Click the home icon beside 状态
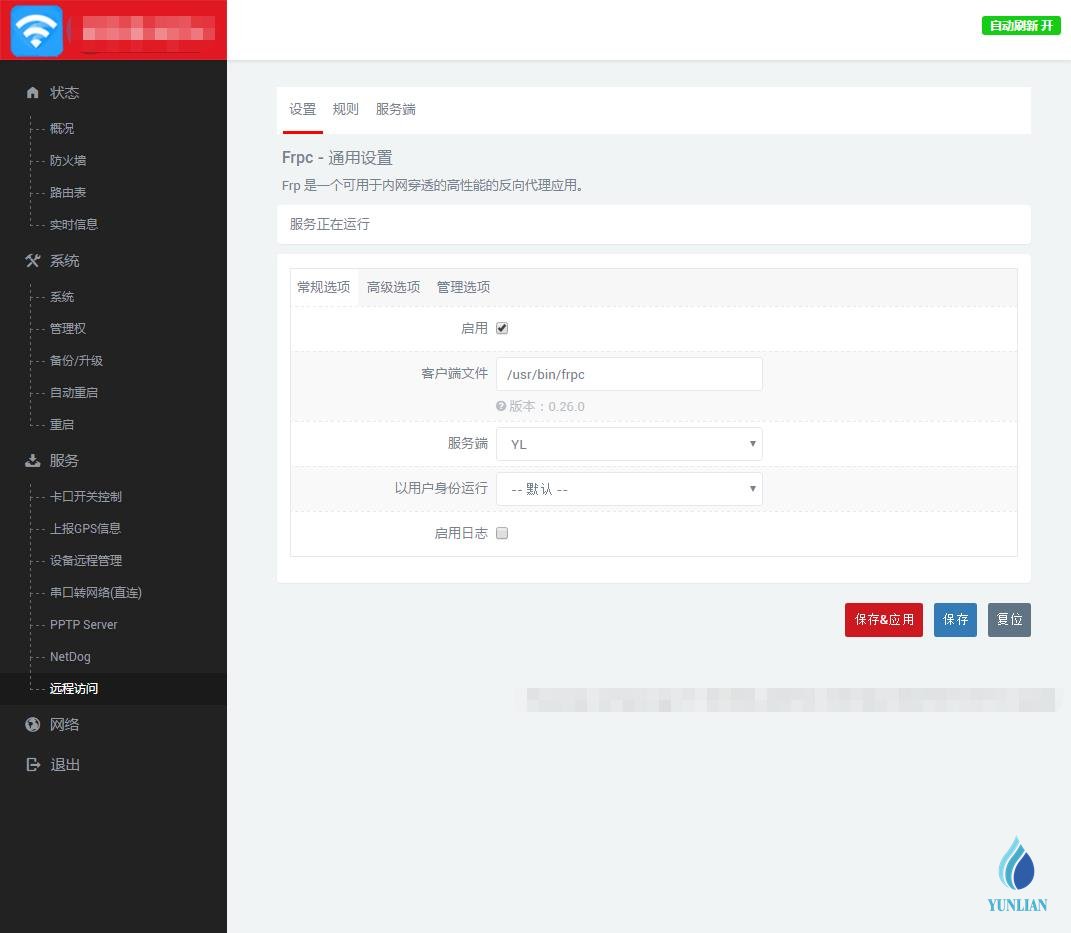 [33, 93]
